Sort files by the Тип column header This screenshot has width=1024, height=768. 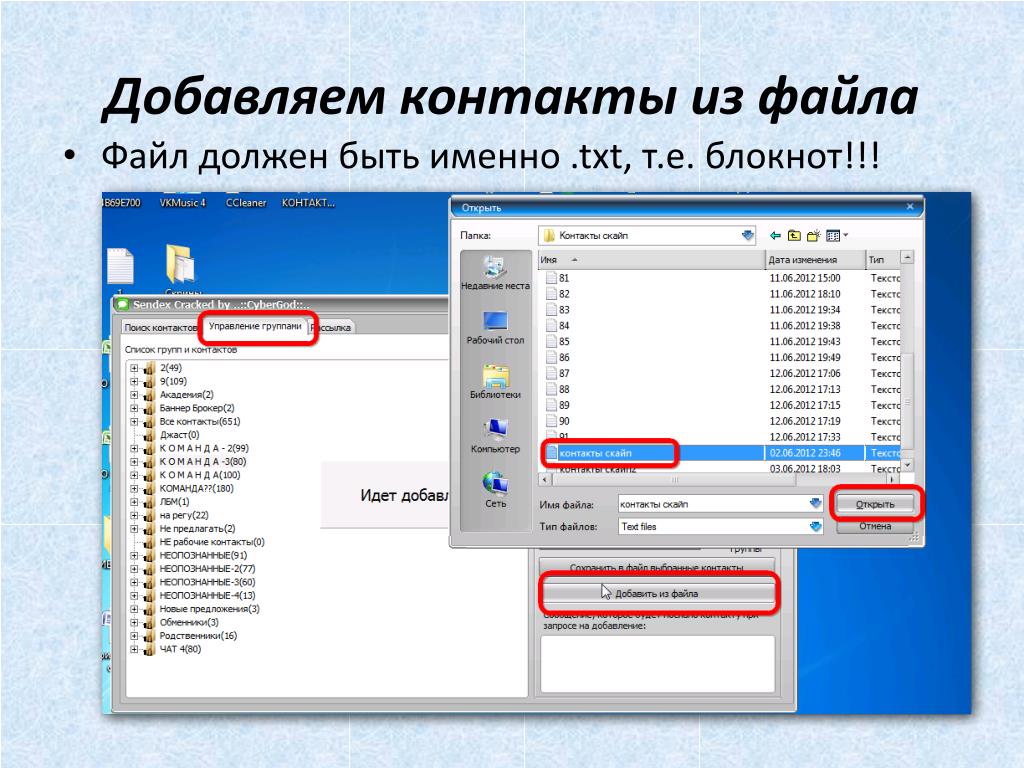tap(883, 260)
